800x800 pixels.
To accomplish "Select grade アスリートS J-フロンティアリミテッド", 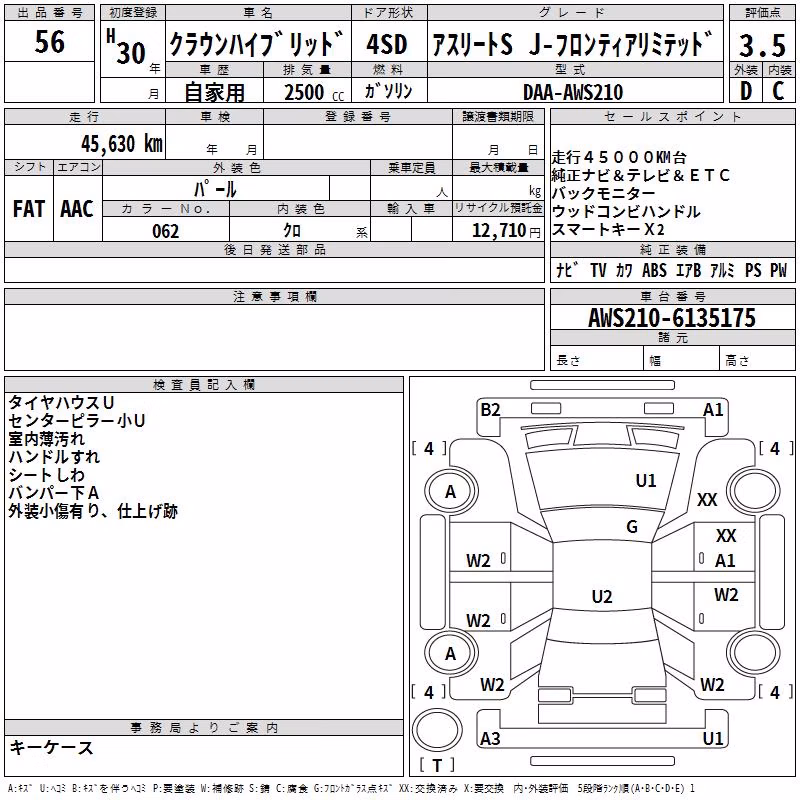I will click(x=572, y=44).
